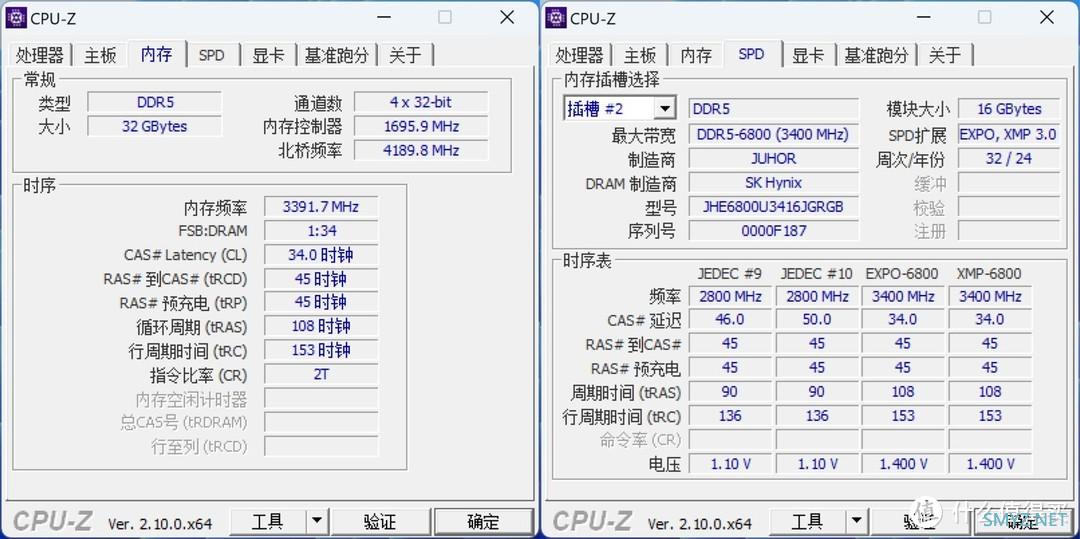This screenshot has height=539, width=1080.
Task: Expand the 插槽 #2 memory slot dropdown
Action: point(664,109)
